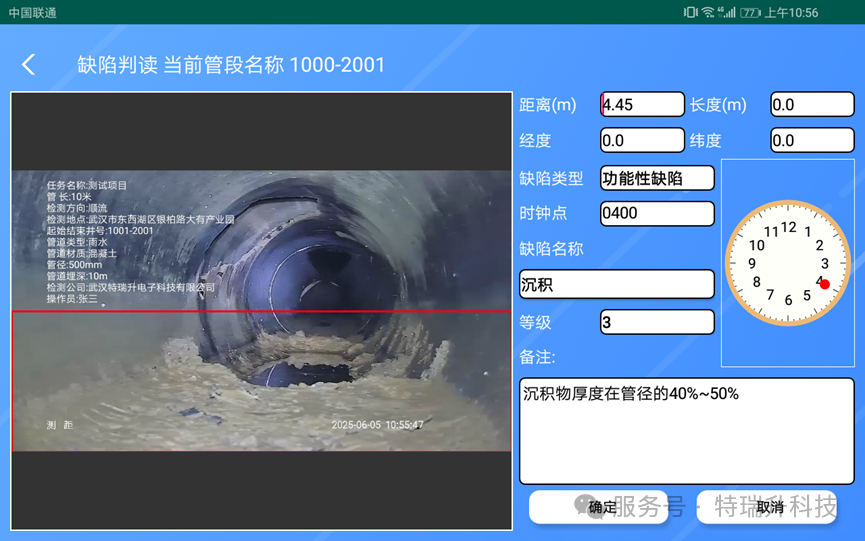The image size is (865, 541).
Task: Click the 纬度 input field
Action: pyautogui.click(x=812, y=140)
